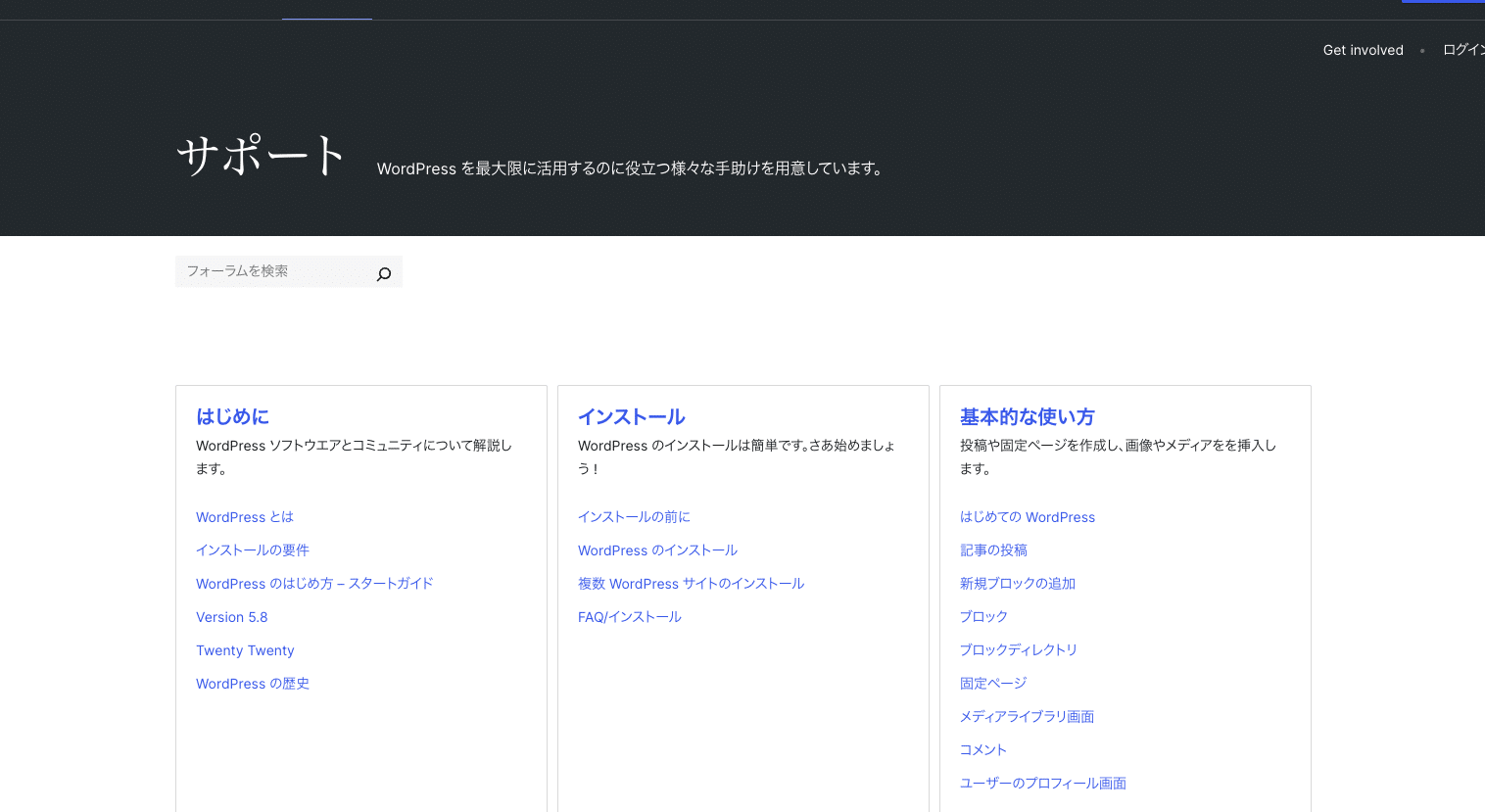The width and height of the screenshot is (1485, 812).
Task: Click the search magnifier icon
Action: tap(384, 274)
